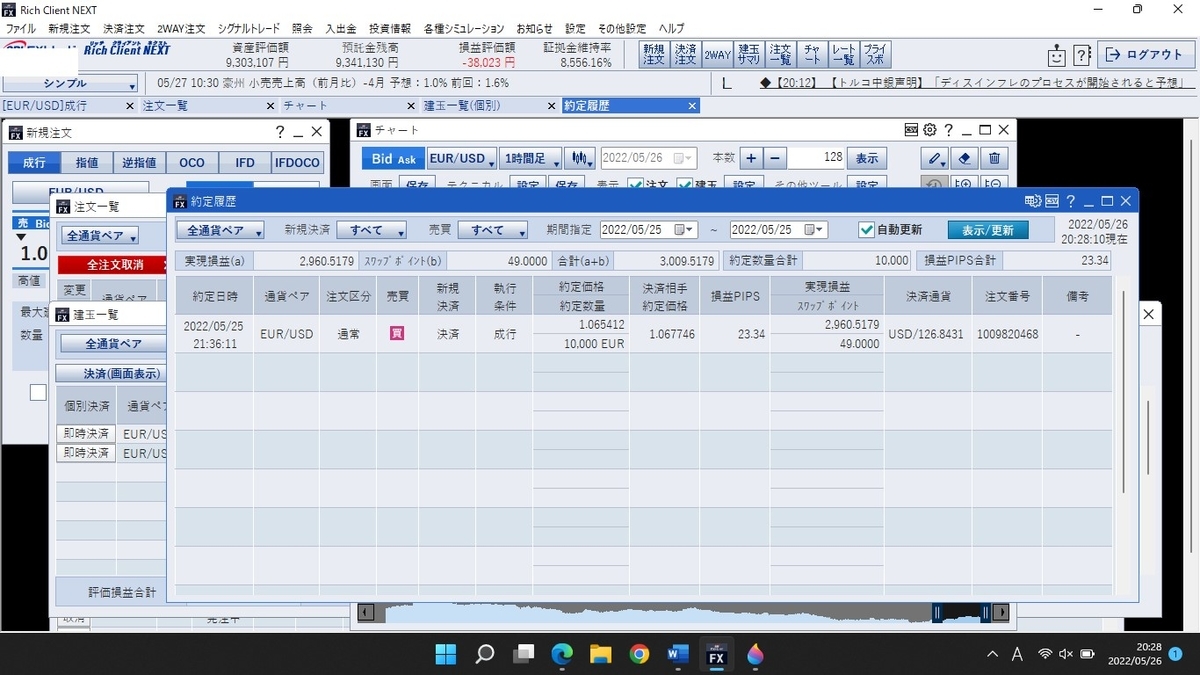Select OCO order type tab
The height and width of the screenshot is (675, 1200).
pos(192,162)
